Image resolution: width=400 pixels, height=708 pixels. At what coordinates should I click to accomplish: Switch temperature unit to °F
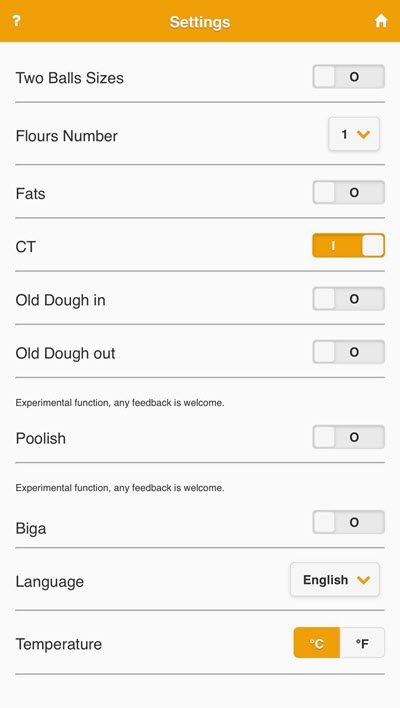[x=362, y=643]
